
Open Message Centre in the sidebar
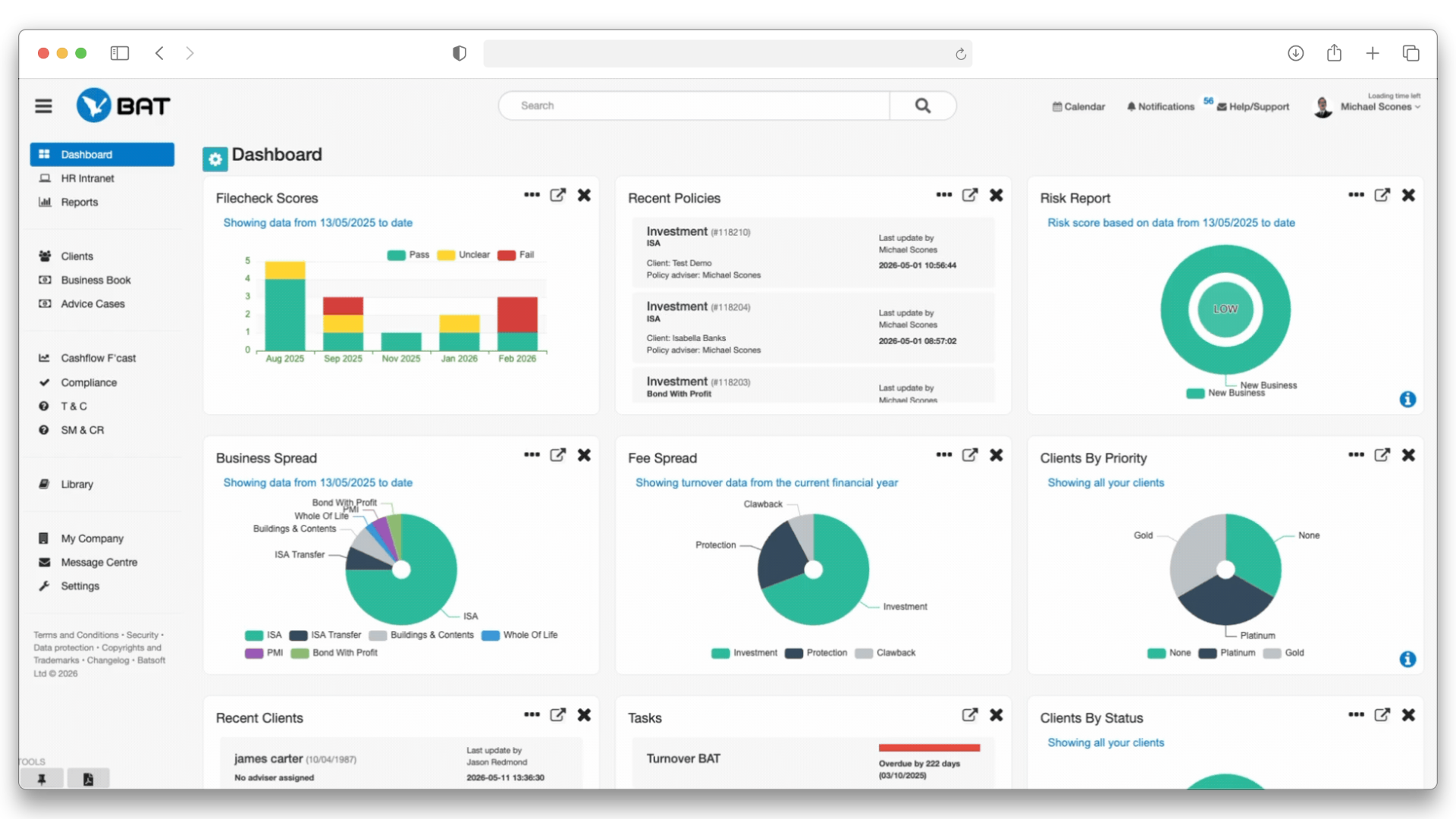click(x=99, y=562)
